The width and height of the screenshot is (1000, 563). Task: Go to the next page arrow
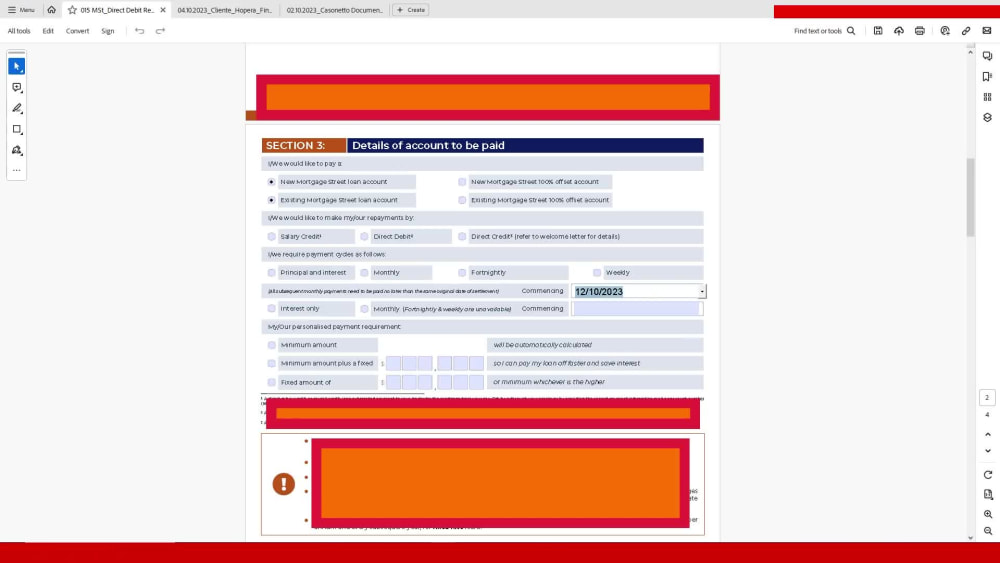(988, 451)
